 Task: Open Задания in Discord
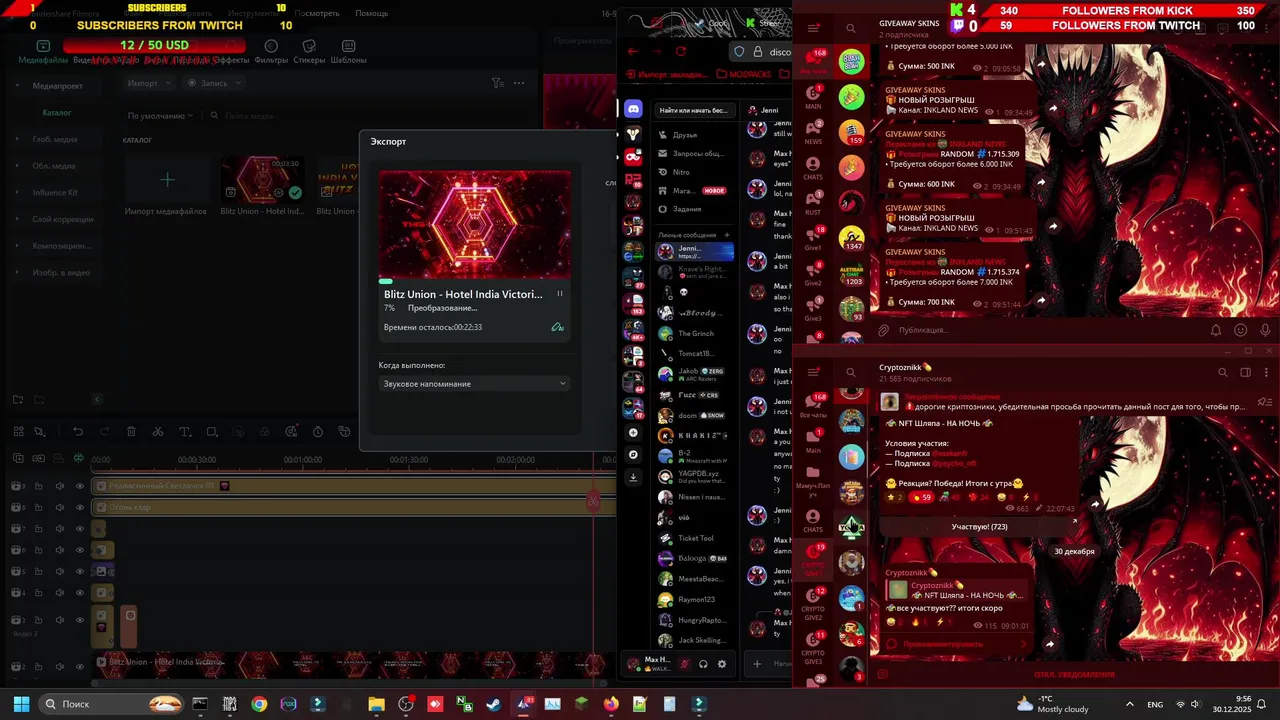click(694, 209)
